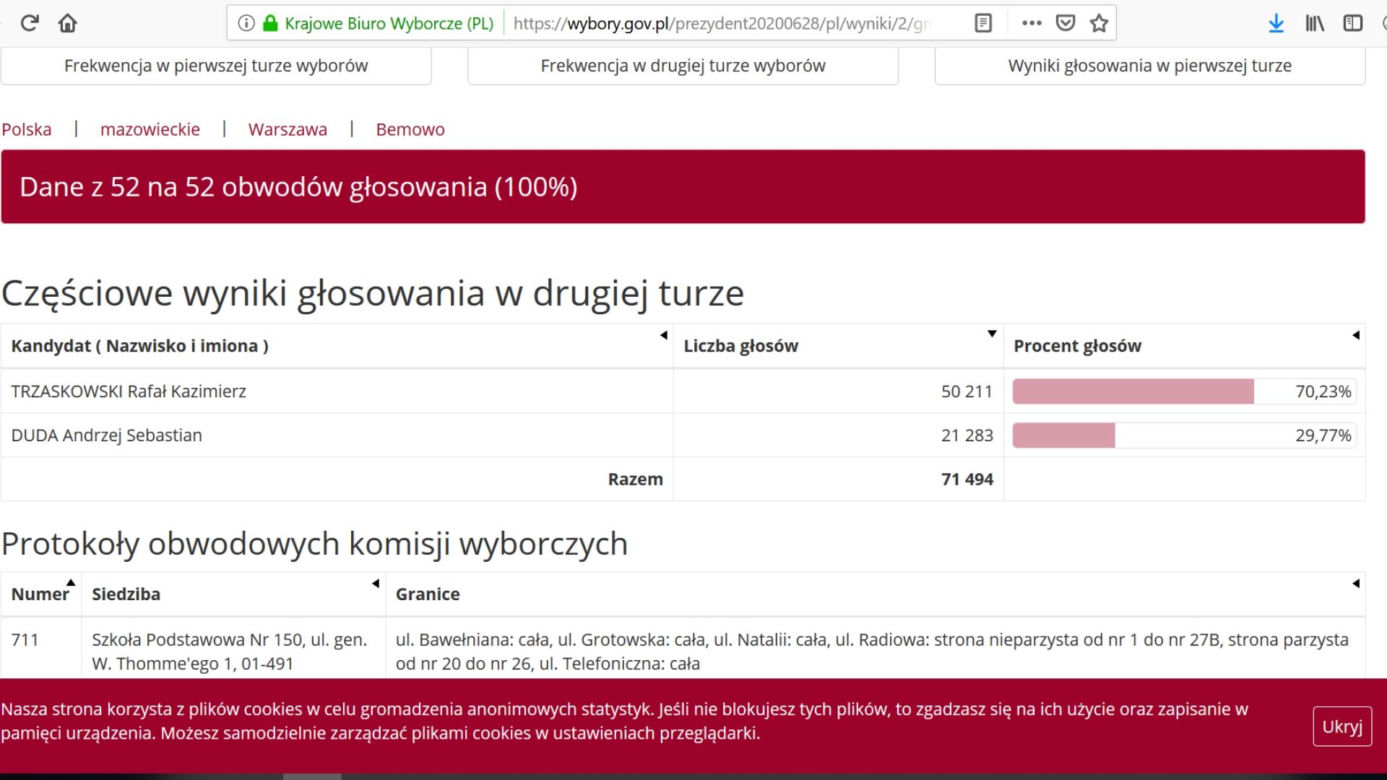The image size is (1387, 780).
Task: Click the 29,77% vote percentage bar
Action: tap(1184, 435)
